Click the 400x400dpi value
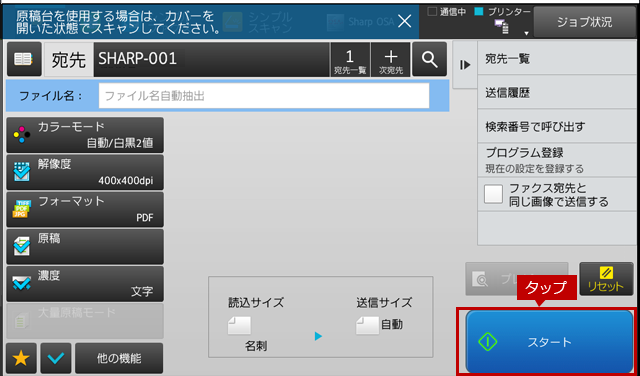The image size is (640, 376). pos(126,181)
